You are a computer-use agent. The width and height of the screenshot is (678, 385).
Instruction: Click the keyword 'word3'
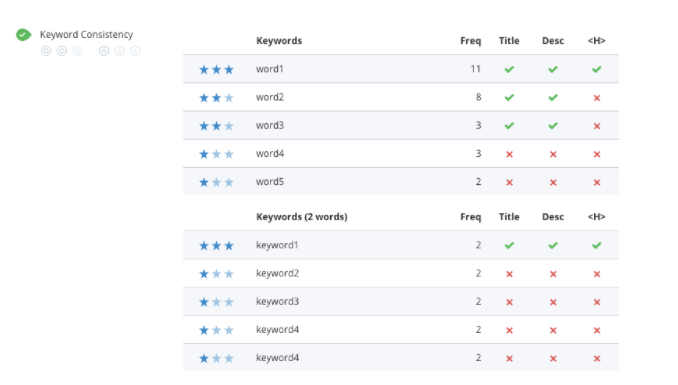pyautogui.click(x=270, y=125)
